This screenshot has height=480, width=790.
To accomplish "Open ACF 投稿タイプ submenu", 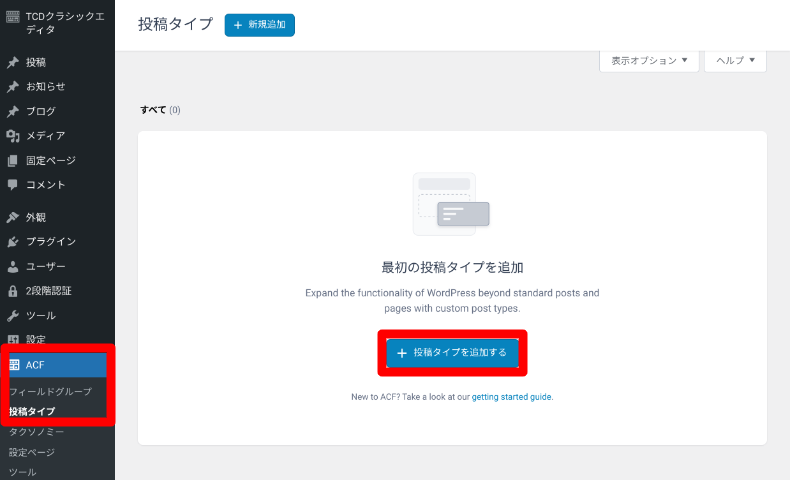I will coord(32,412).
